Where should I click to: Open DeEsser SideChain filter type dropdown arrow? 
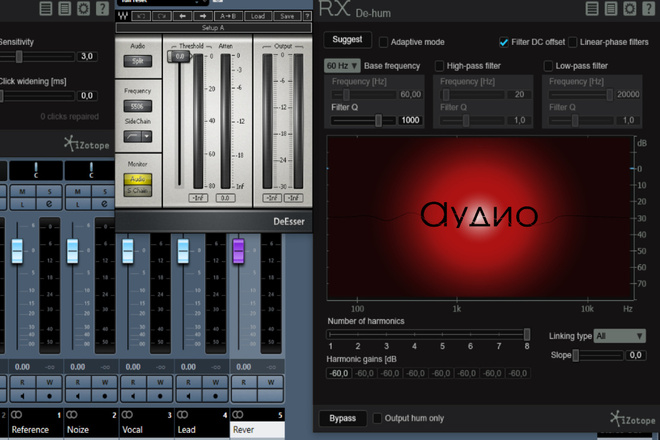[x=146, y=136]
